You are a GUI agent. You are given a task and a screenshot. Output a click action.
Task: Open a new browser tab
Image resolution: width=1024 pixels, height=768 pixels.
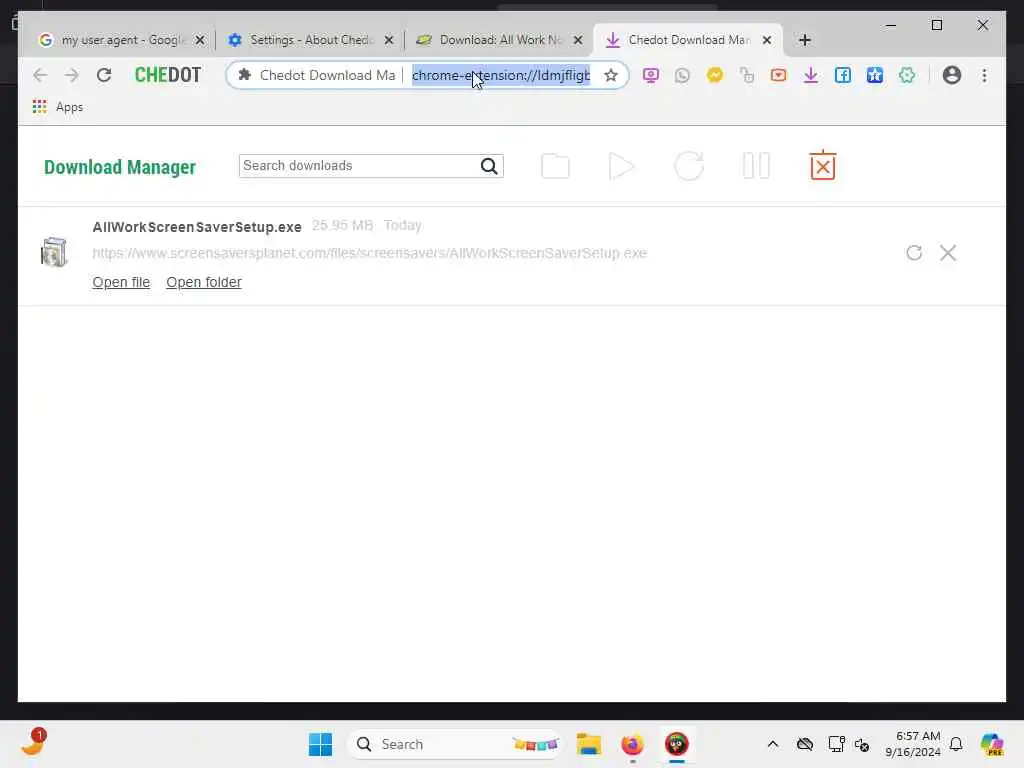tap(805, 40)
